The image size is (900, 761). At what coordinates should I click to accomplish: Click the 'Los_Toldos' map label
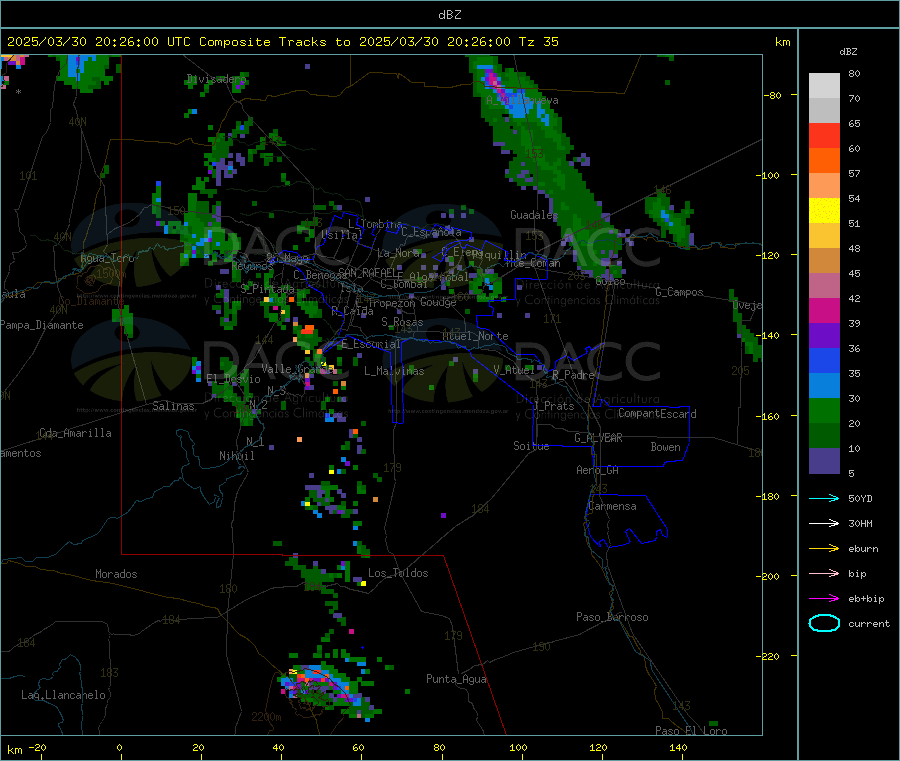point(398,573)
